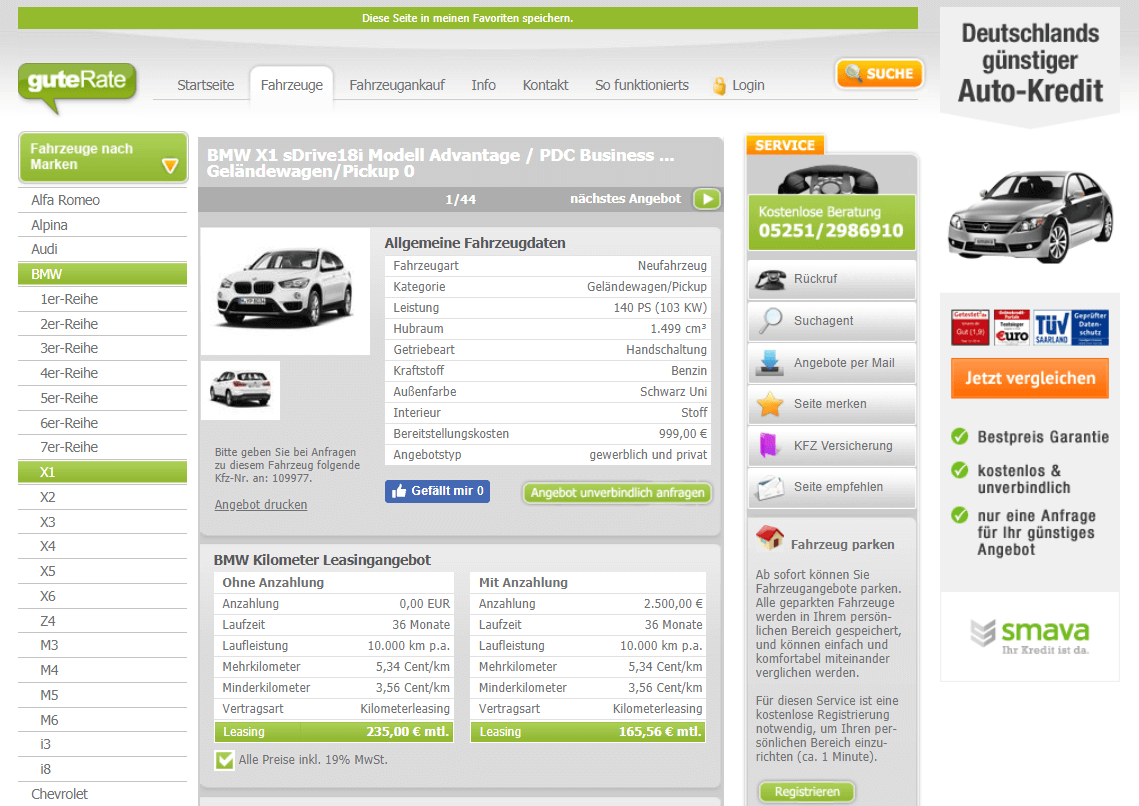Open the Info menu item
Viewport: 1139px width, 806px height.
click(x=483, y=85)
